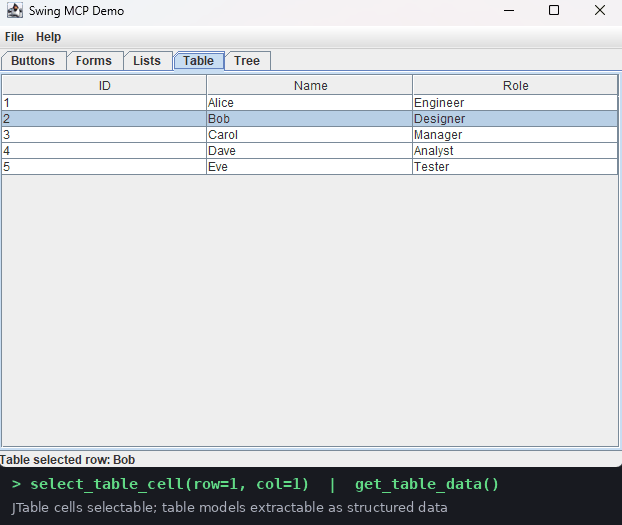Select the ID cell in Alice's row
The height and width of the screenshot is (525, 622).
point(104,103)
